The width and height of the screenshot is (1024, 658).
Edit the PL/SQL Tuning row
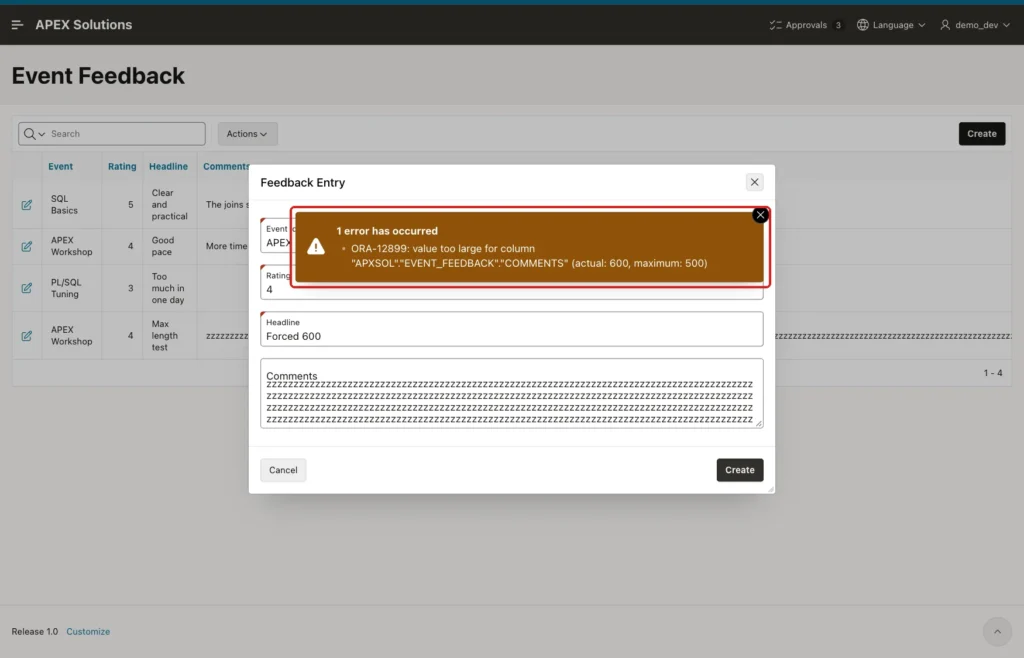27,288
